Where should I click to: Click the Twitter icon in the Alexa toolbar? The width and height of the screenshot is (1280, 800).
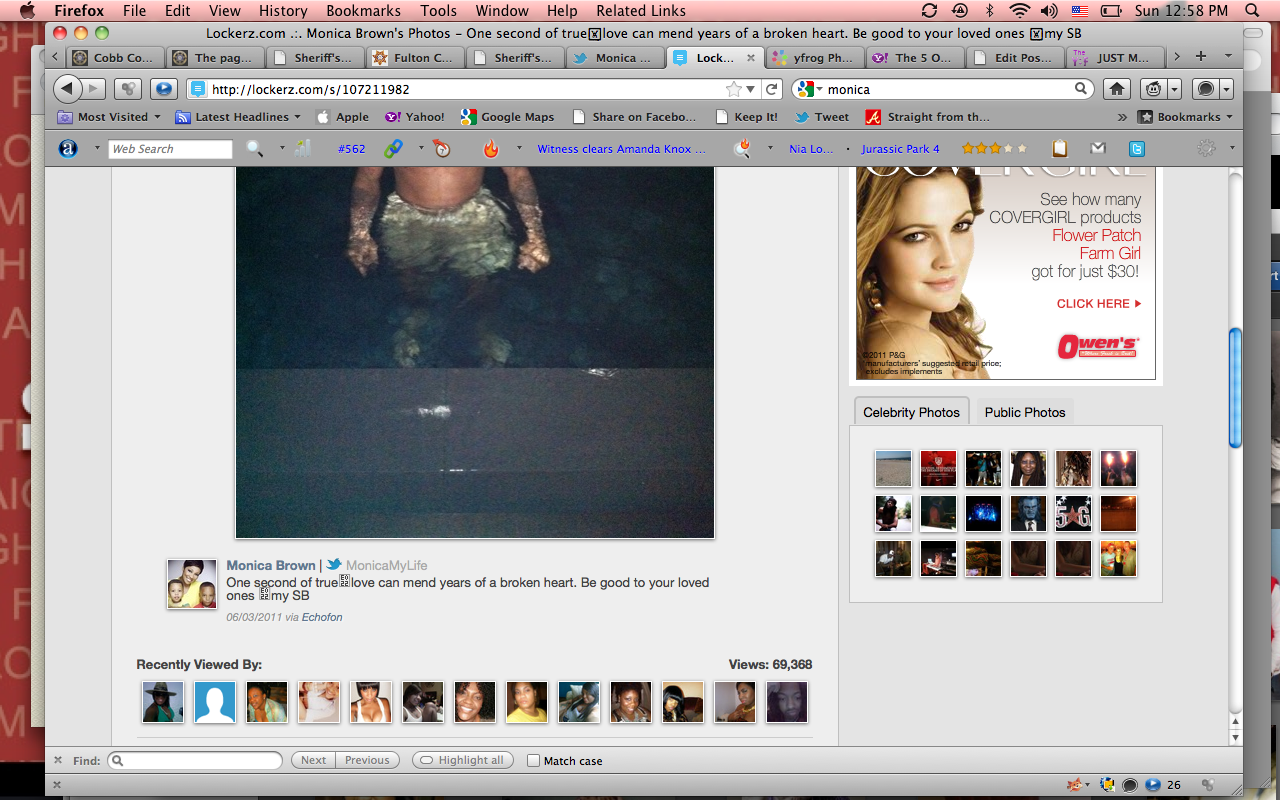[1137, 149]
